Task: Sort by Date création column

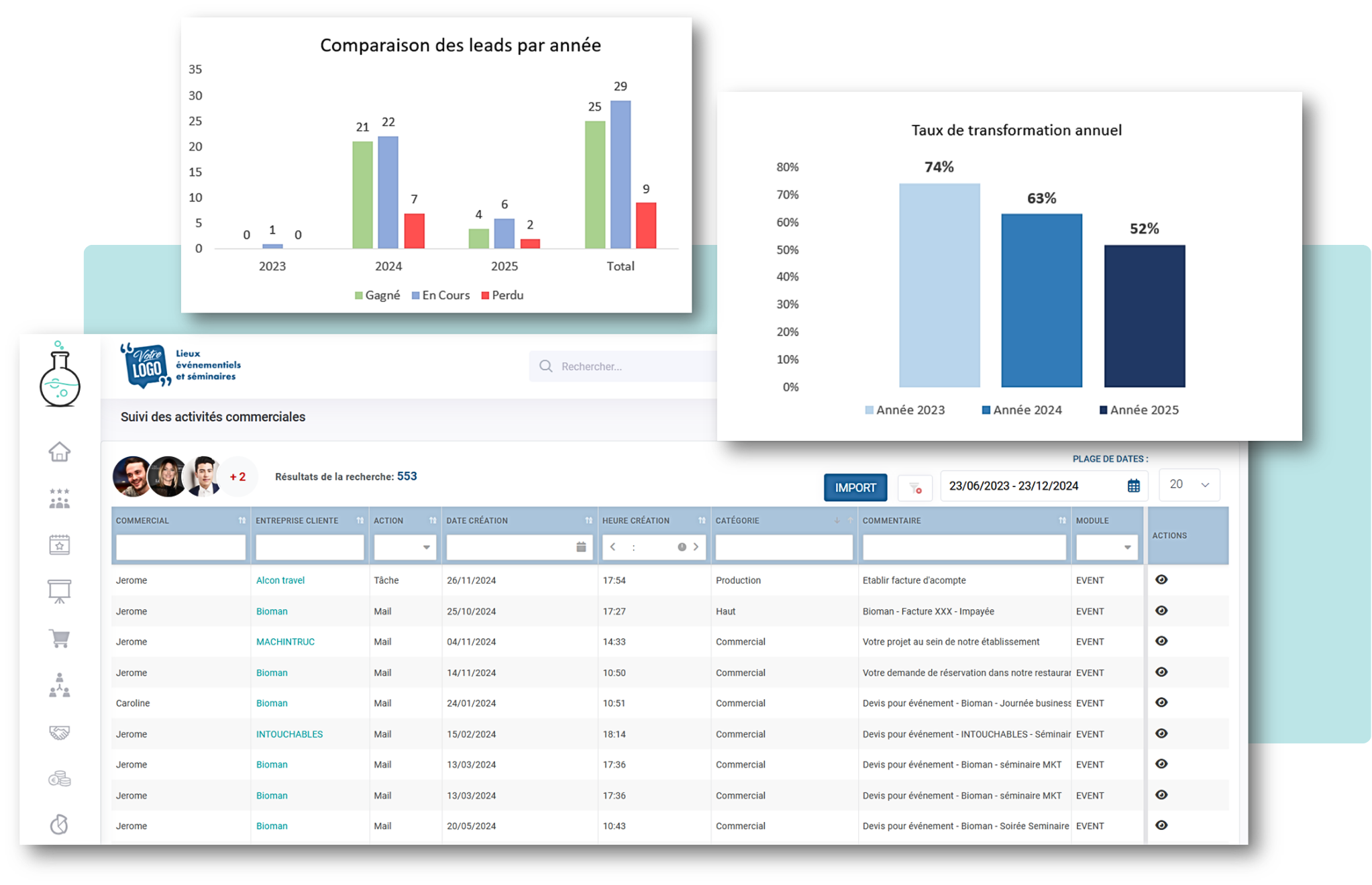Action: point(588,521)
